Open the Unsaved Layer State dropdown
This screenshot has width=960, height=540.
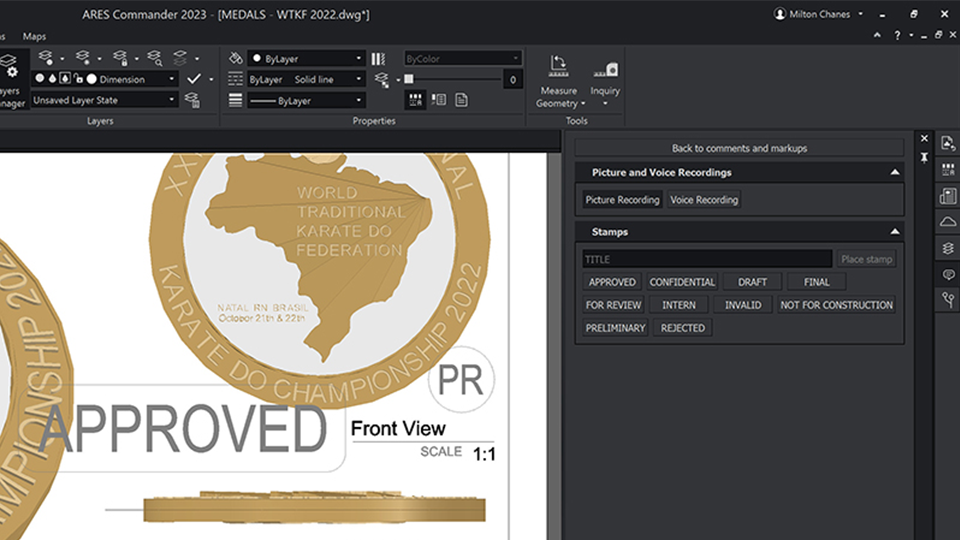point(171,100)
